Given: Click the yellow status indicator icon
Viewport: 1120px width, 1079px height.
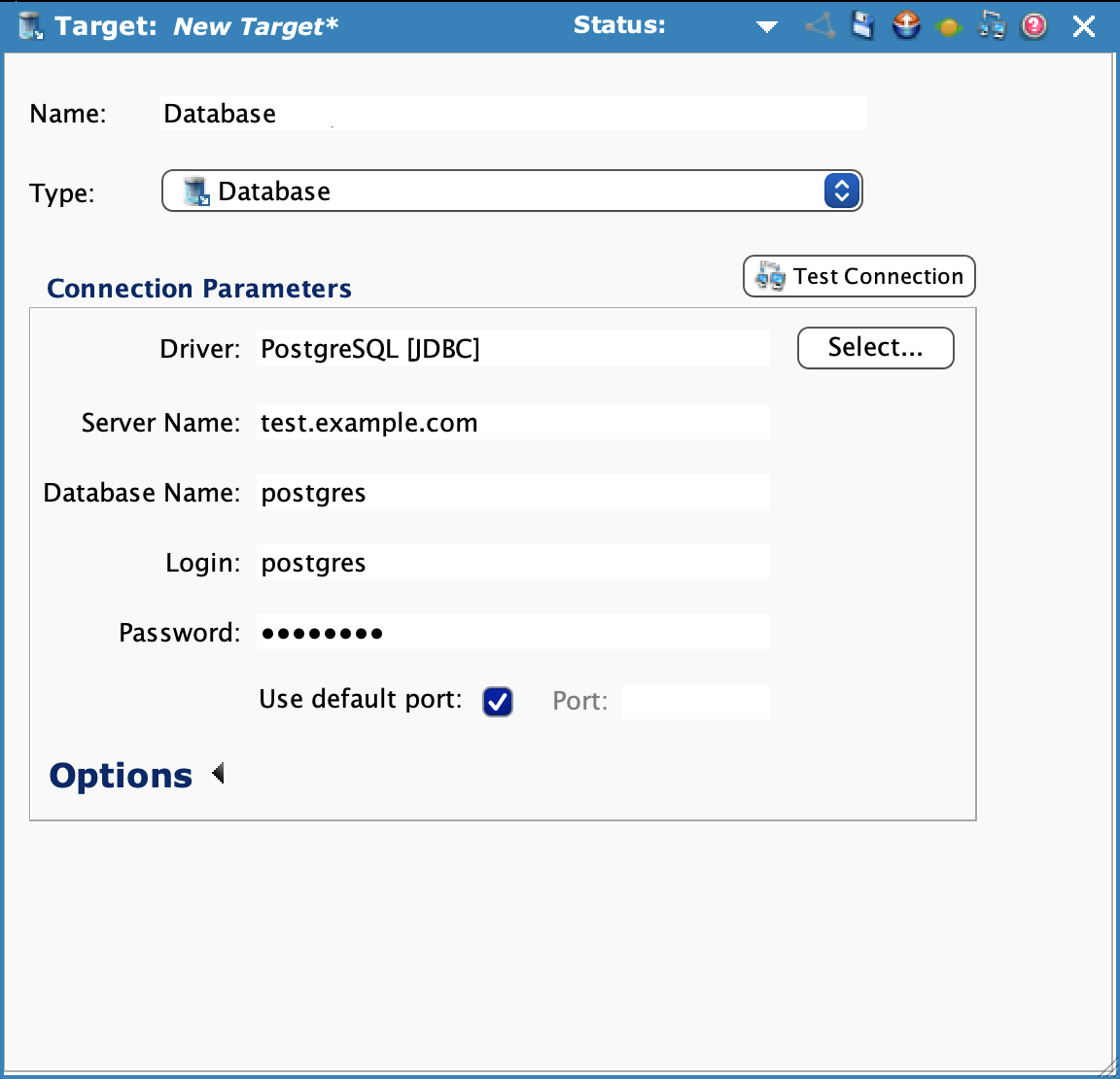Looking at the screenshot, I should 950,26.
